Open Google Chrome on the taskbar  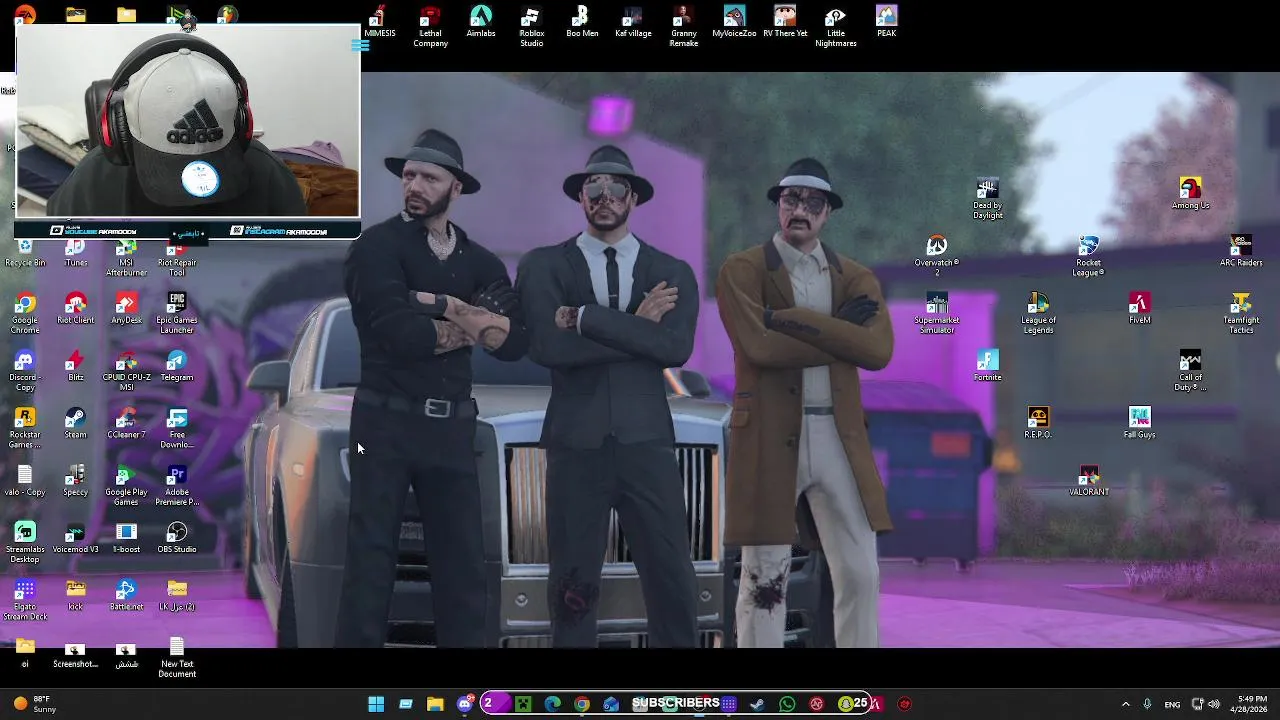tap(582, 704)
